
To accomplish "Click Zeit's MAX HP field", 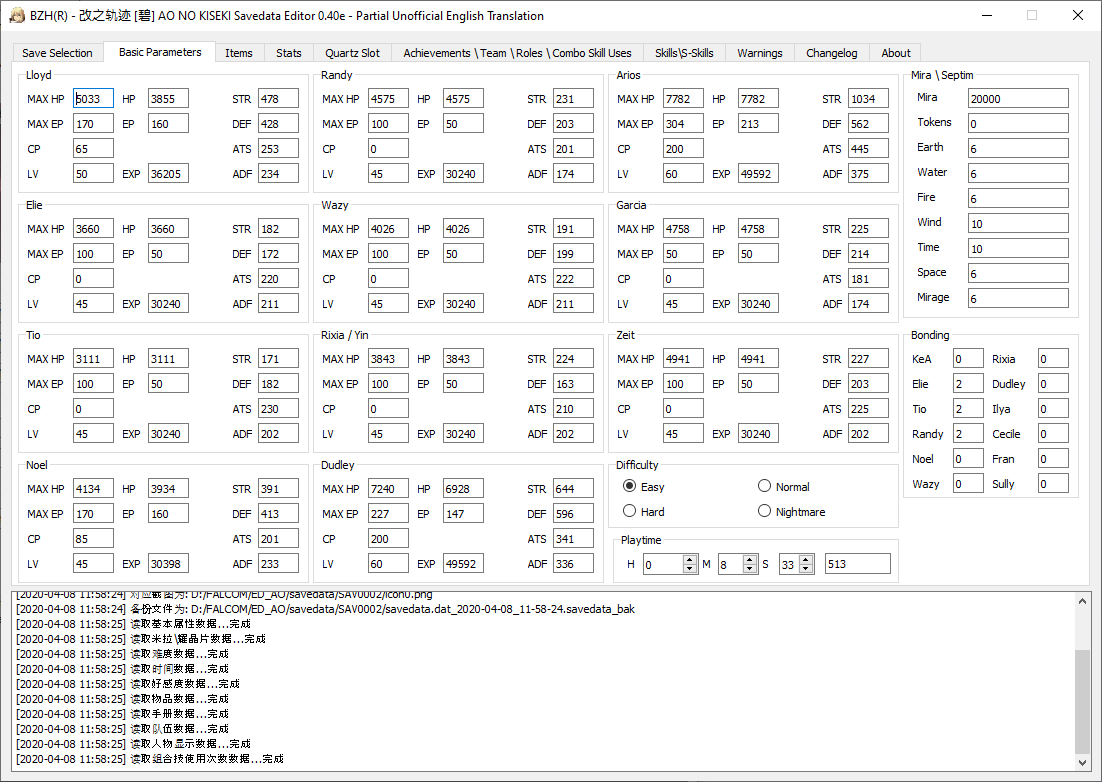I will [683, 359].
